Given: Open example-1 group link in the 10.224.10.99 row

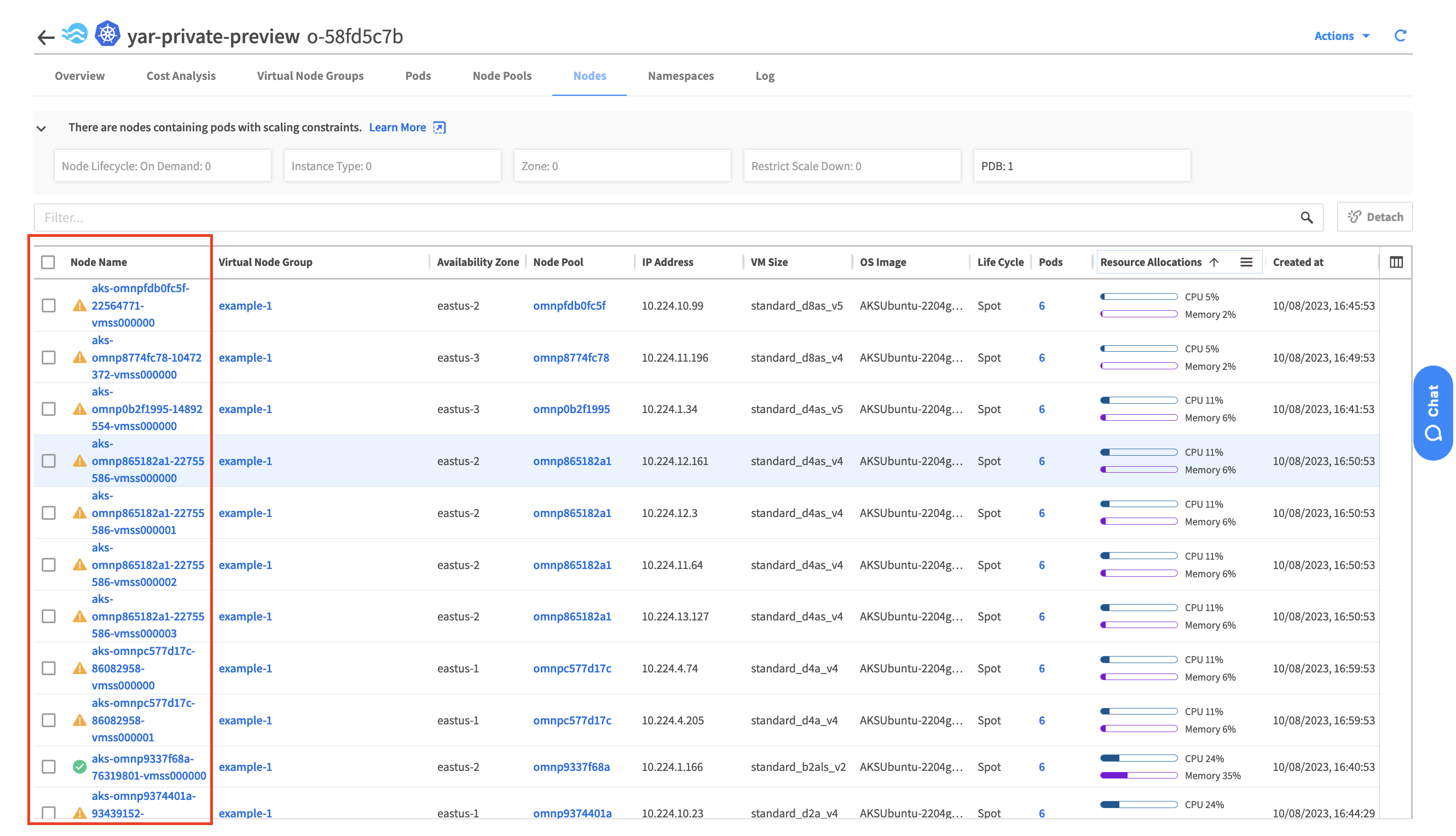Looking at the screenshot, I should click(x=245, y=305).
